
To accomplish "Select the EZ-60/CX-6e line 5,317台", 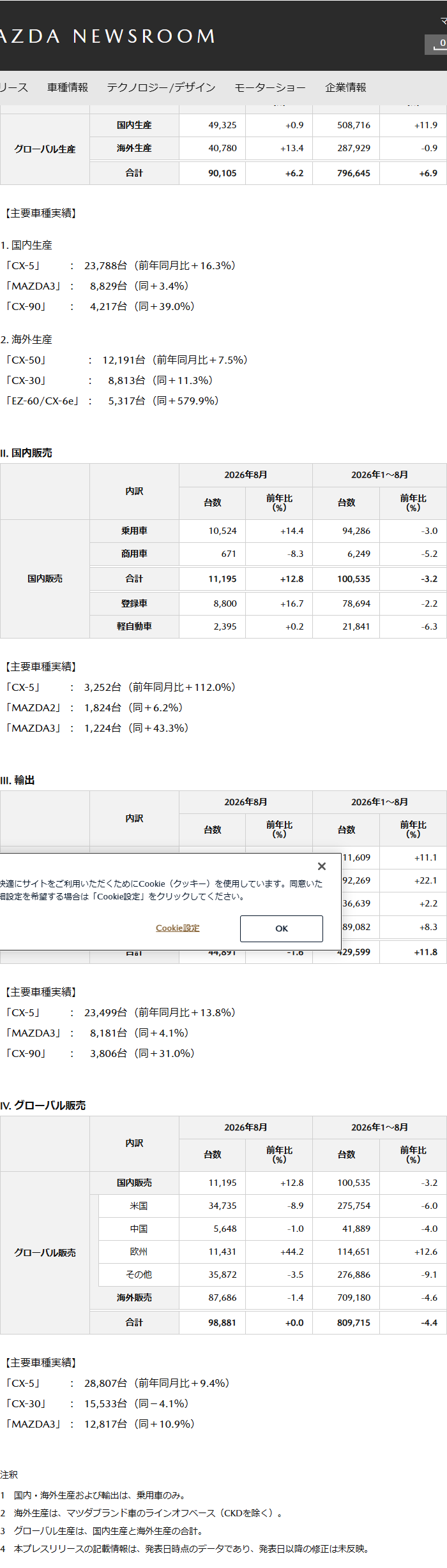I will coord(112,401).
